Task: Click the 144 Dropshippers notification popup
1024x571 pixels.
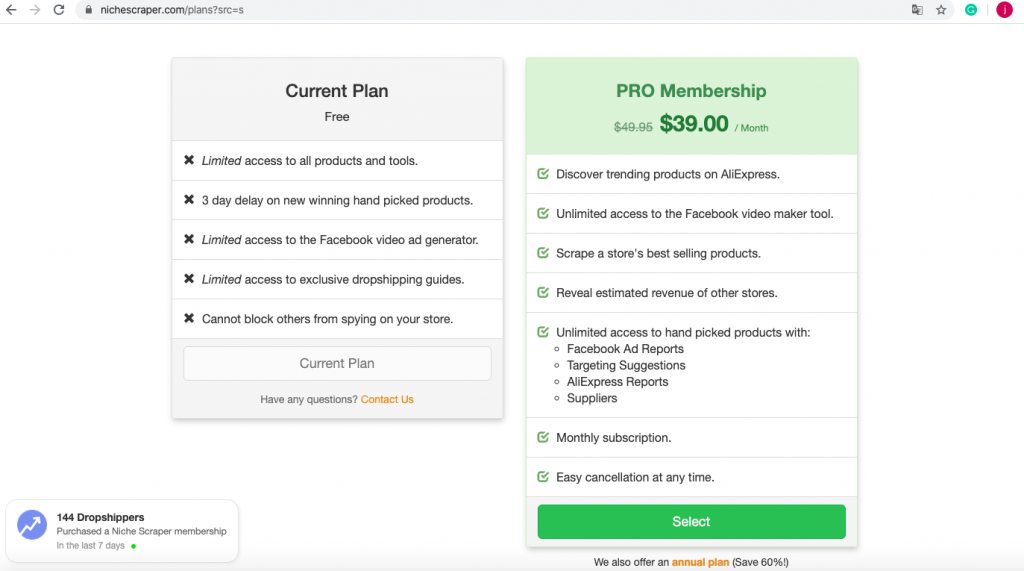Action: pos(122,531)
